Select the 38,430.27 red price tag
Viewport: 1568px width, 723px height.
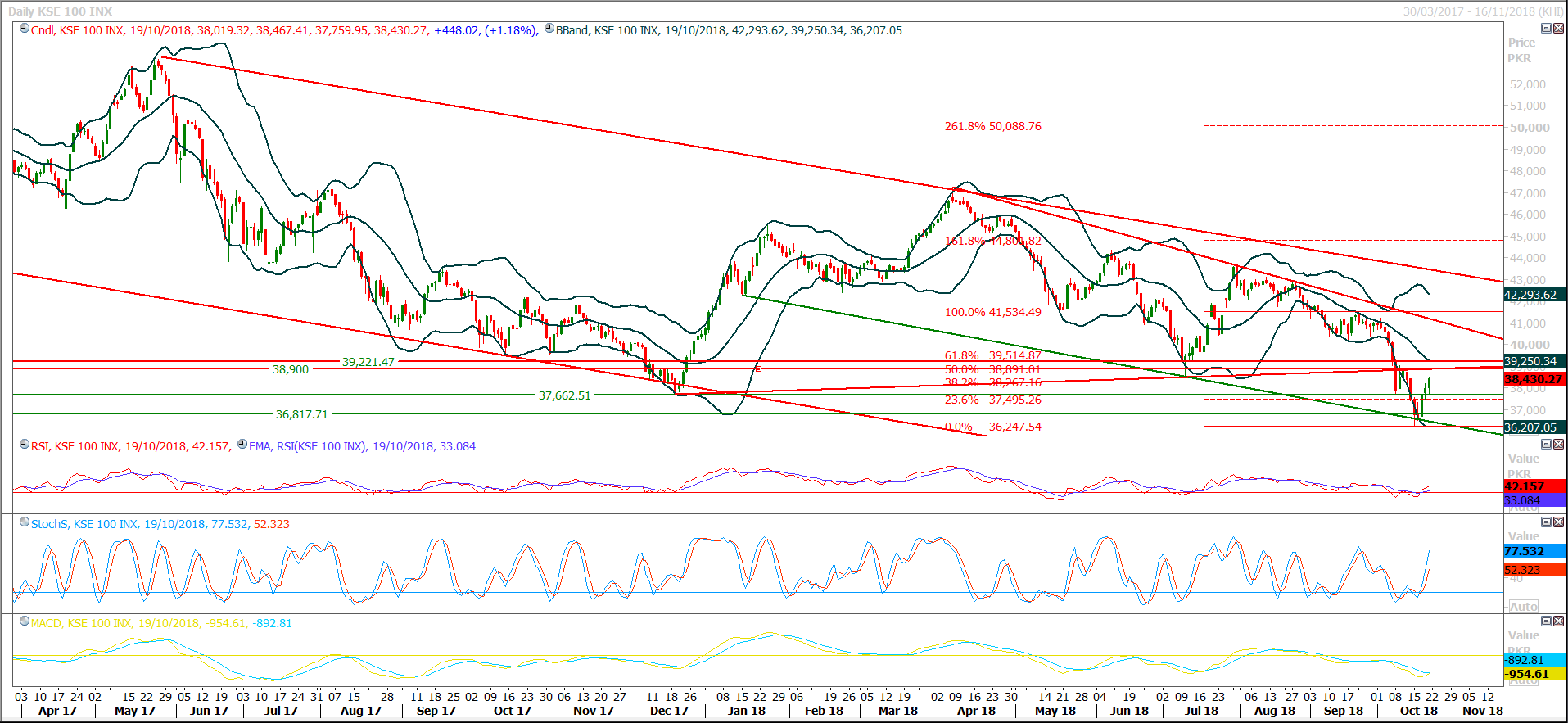click(1534, 380)
